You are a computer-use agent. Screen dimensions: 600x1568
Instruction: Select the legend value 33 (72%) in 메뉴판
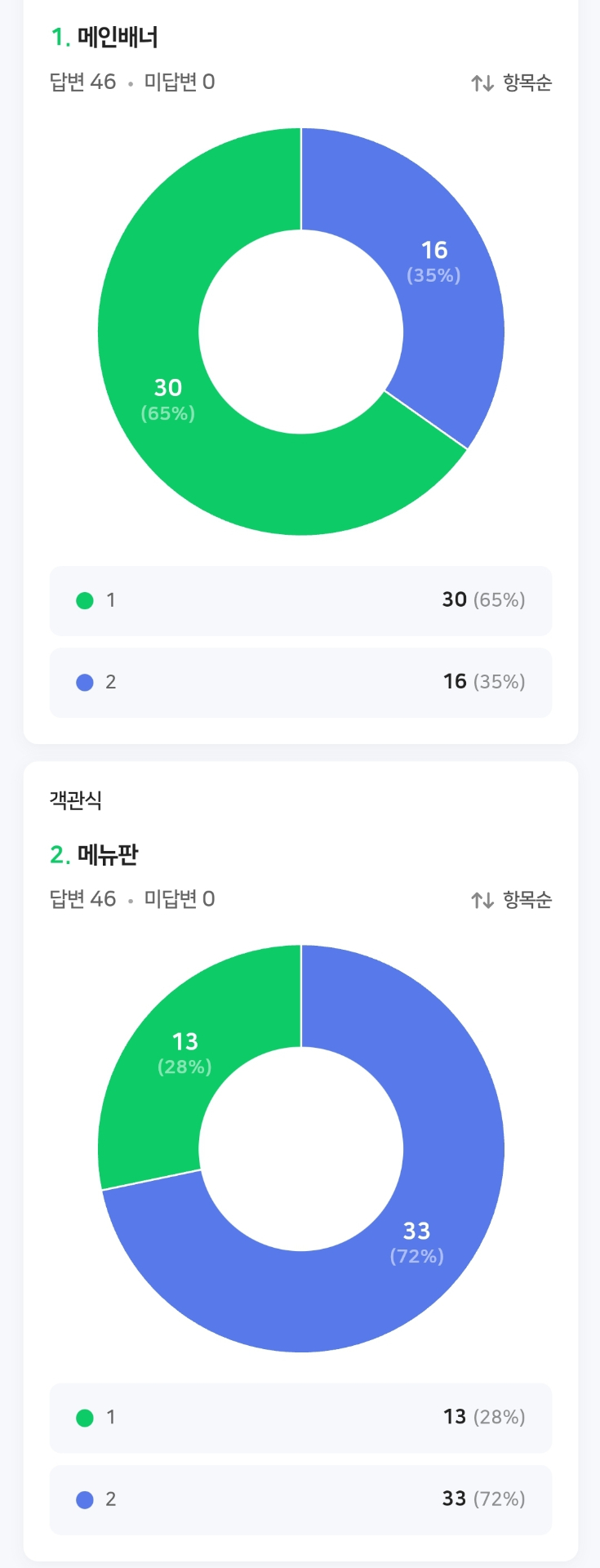483,1499
